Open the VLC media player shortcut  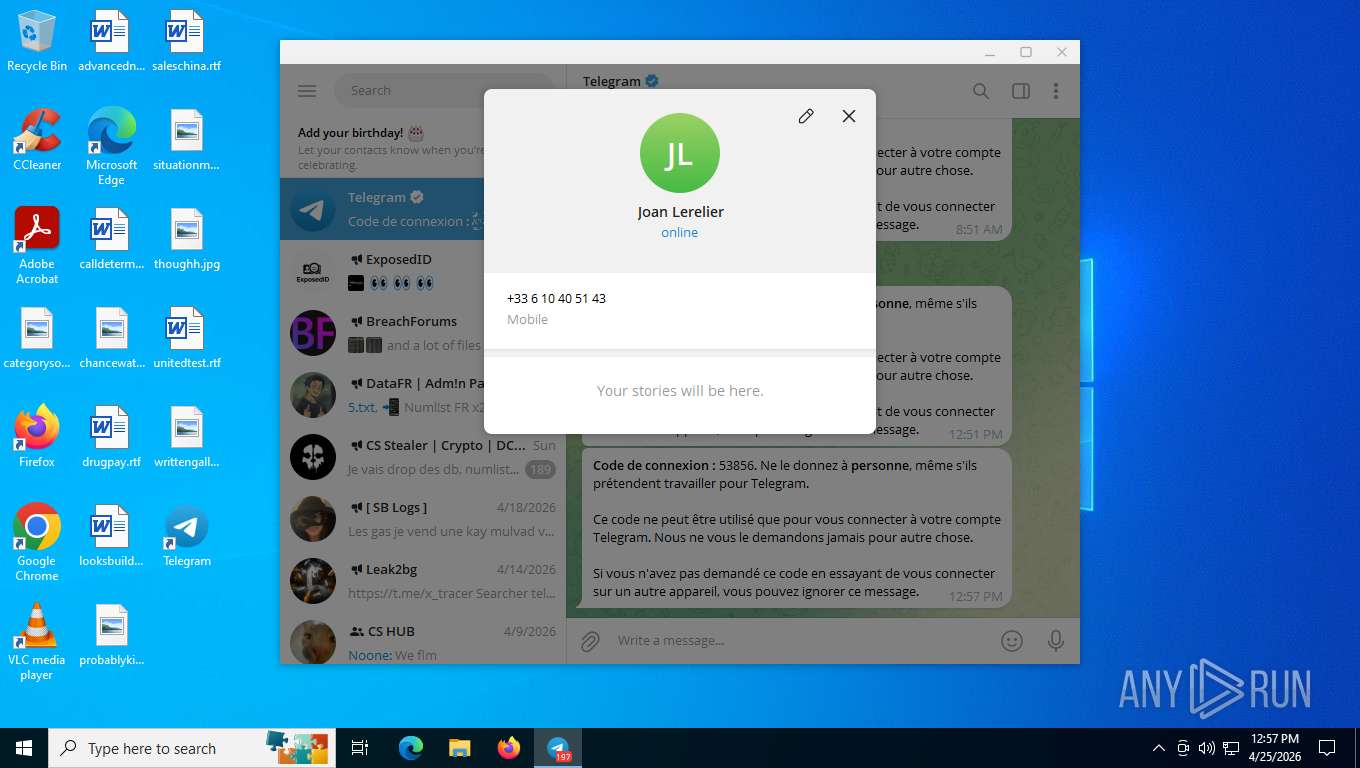coord(37,641)
